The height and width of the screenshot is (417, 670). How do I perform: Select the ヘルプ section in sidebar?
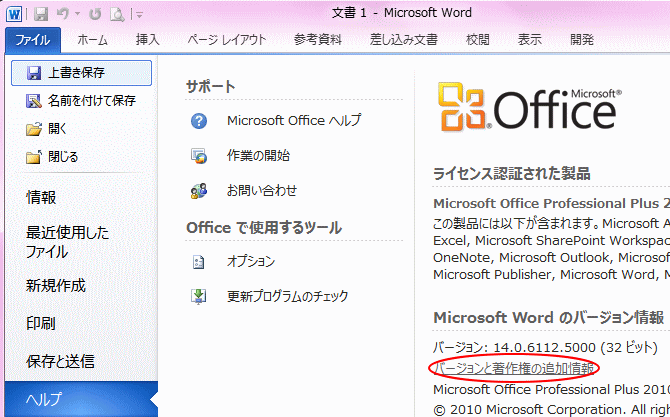[81, 399]
